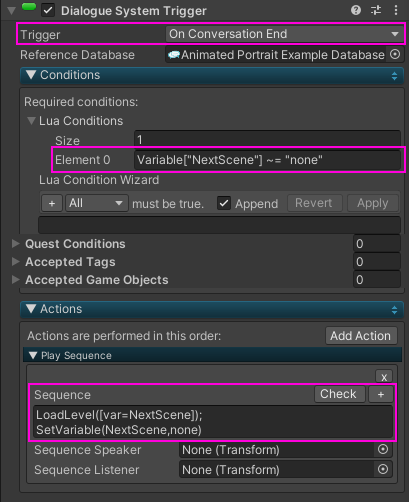Click the plus button beside Check
The height and width of the screenshot is (502, 409).
coord(381,394)
